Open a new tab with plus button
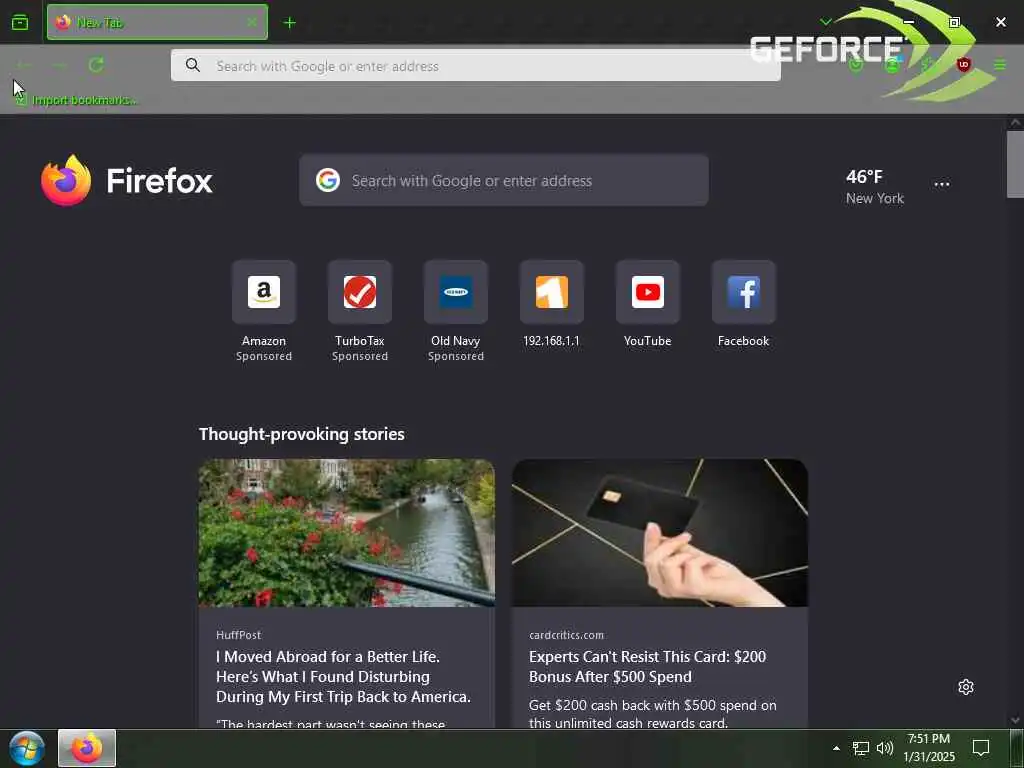Image resolution: width=1024 pixels, height=768 pixels. 290,23
